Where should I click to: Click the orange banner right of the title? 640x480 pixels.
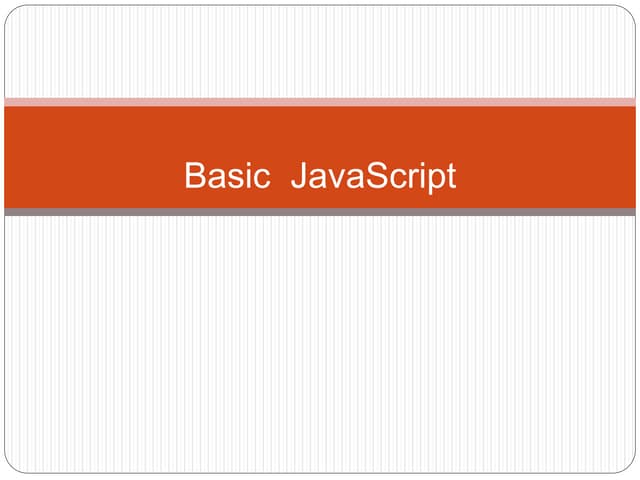tap(550, 157)
